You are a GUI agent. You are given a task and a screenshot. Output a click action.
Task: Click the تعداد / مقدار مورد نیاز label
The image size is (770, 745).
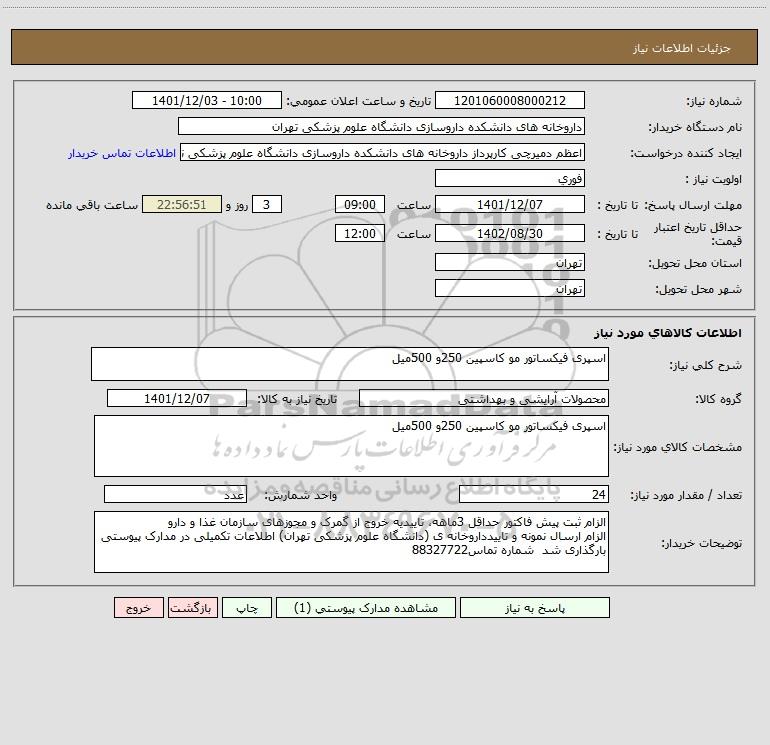(686, 496)
